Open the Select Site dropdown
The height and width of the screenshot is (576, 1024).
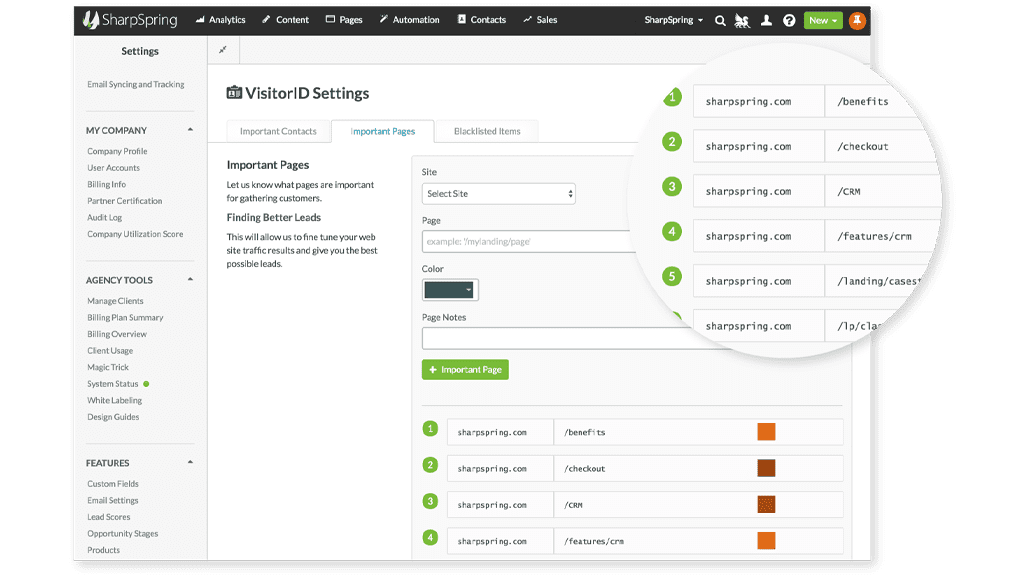pos(498,193)
